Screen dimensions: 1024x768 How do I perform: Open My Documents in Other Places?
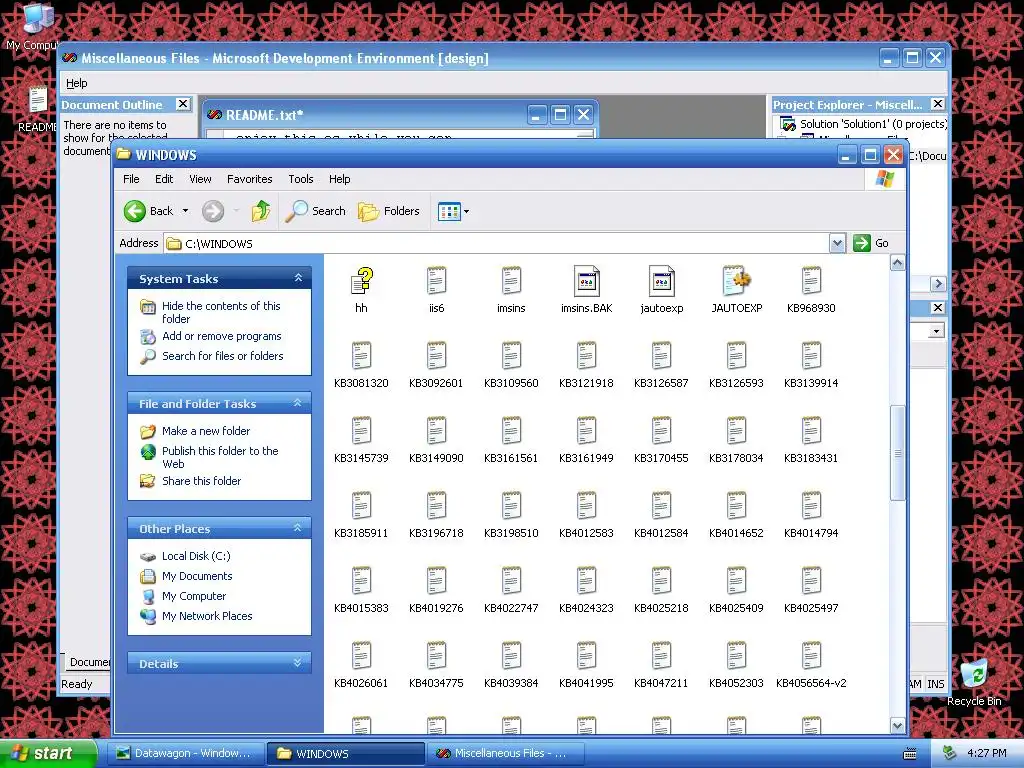(197, 576)
